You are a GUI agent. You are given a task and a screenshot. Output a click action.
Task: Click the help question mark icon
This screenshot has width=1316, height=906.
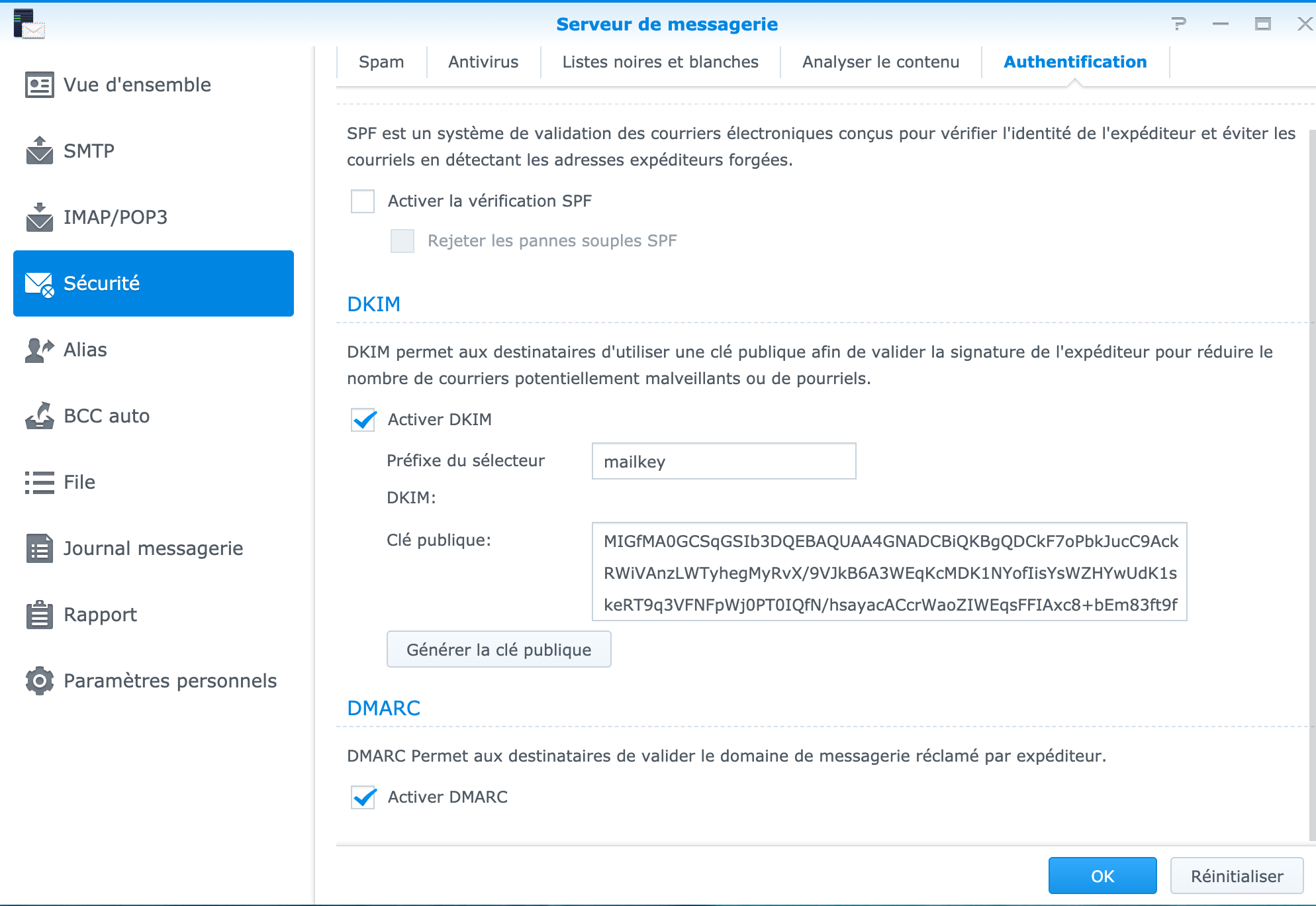1178,25
